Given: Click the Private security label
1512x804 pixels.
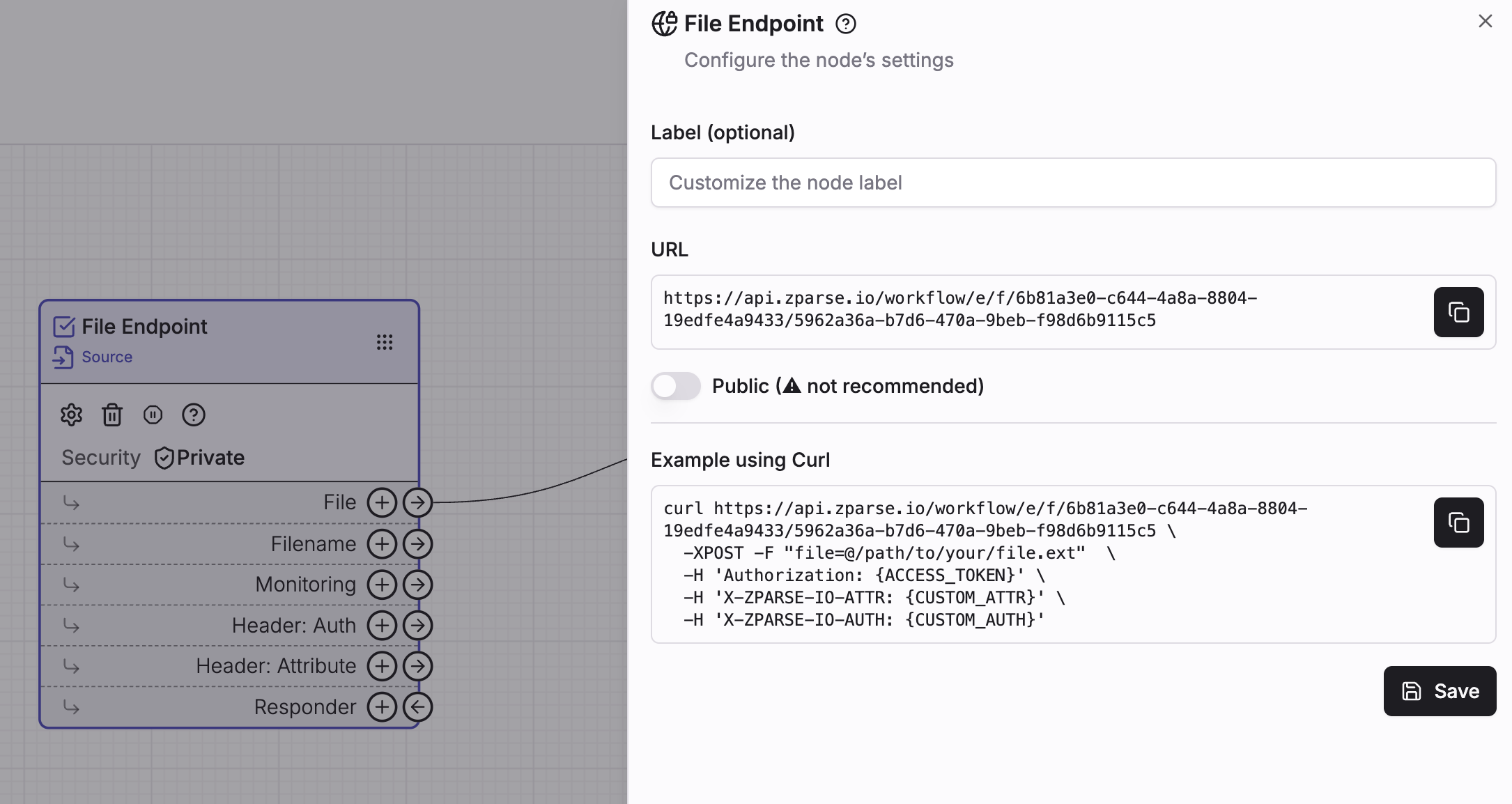Looking at the screenshot, I should (x=210, y=458).
